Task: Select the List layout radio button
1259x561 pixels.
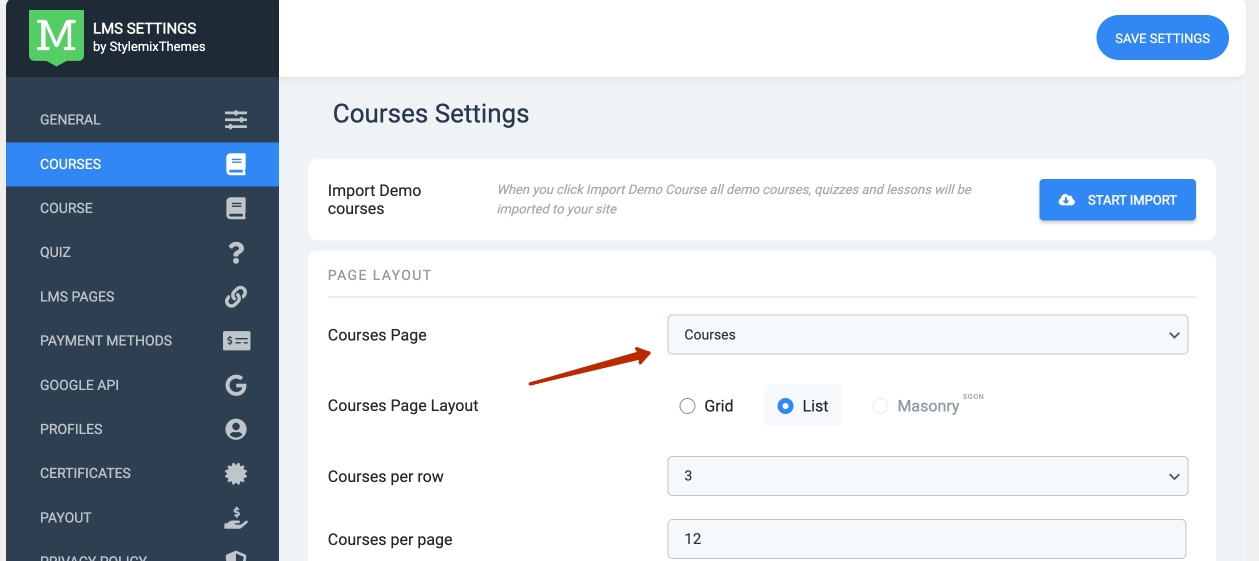Action: 786,406
